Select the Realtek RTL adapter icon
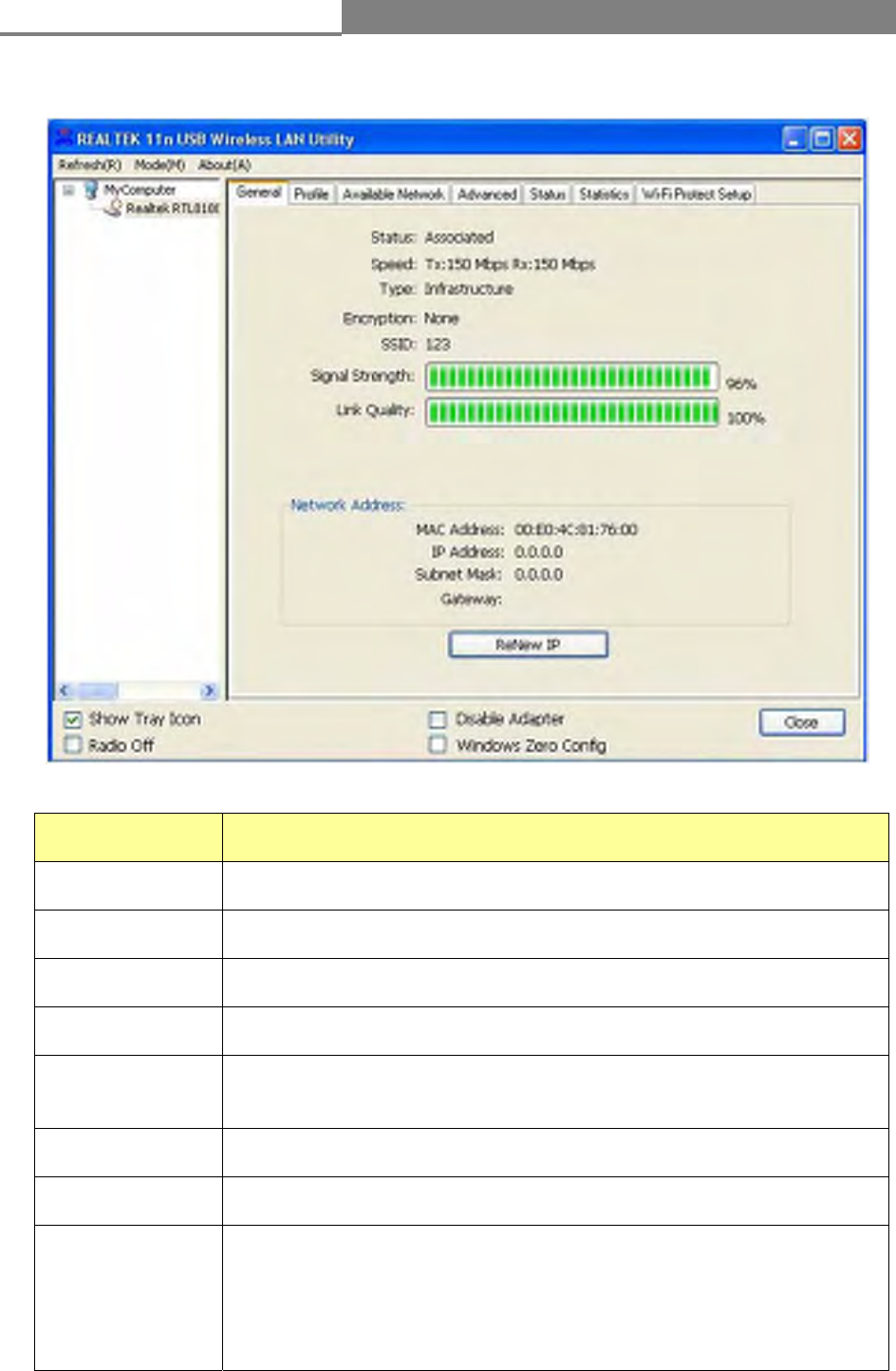The image size is (896, 1371). pyautogui.click(x=113, y=208)
